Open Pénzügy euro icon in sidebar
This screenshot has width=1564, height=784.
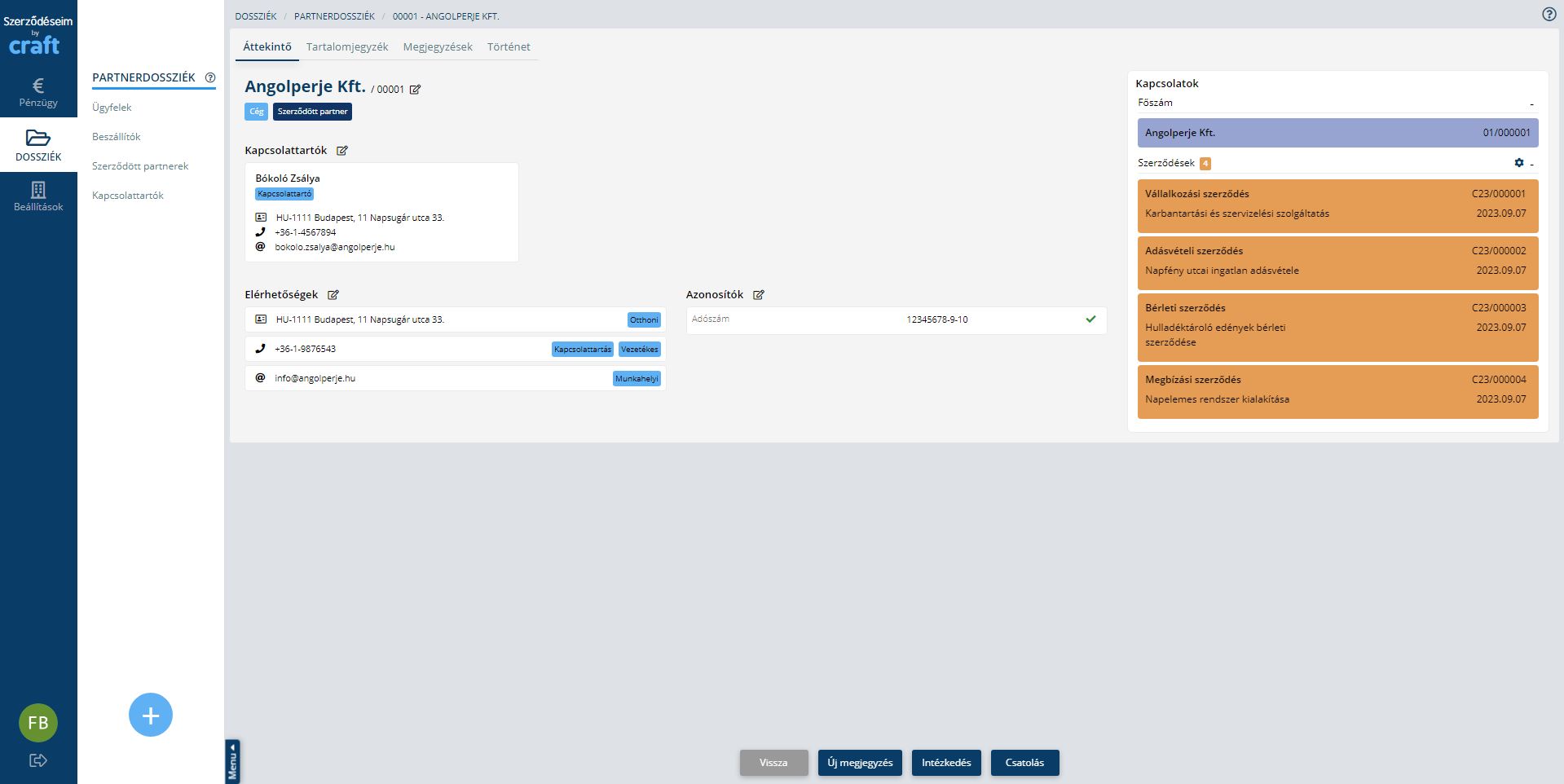pyautogui.click(x=38, y=86)
